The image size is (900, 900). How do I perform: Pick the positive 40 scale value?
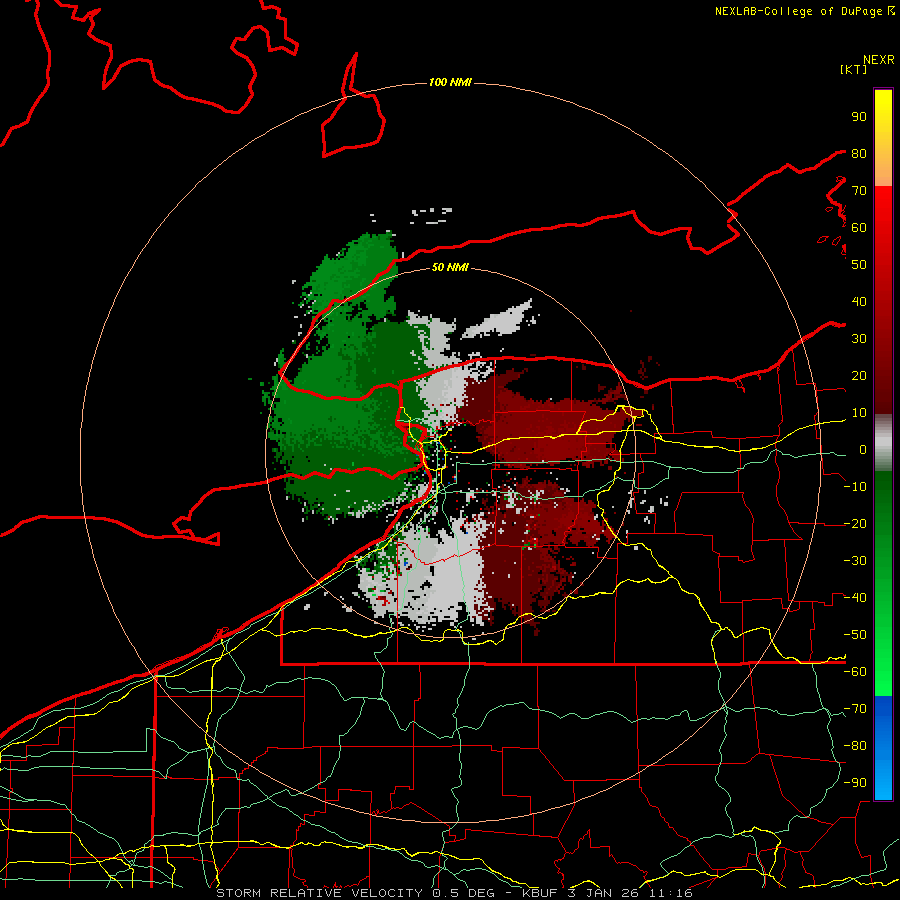click(x=859, y=301)
